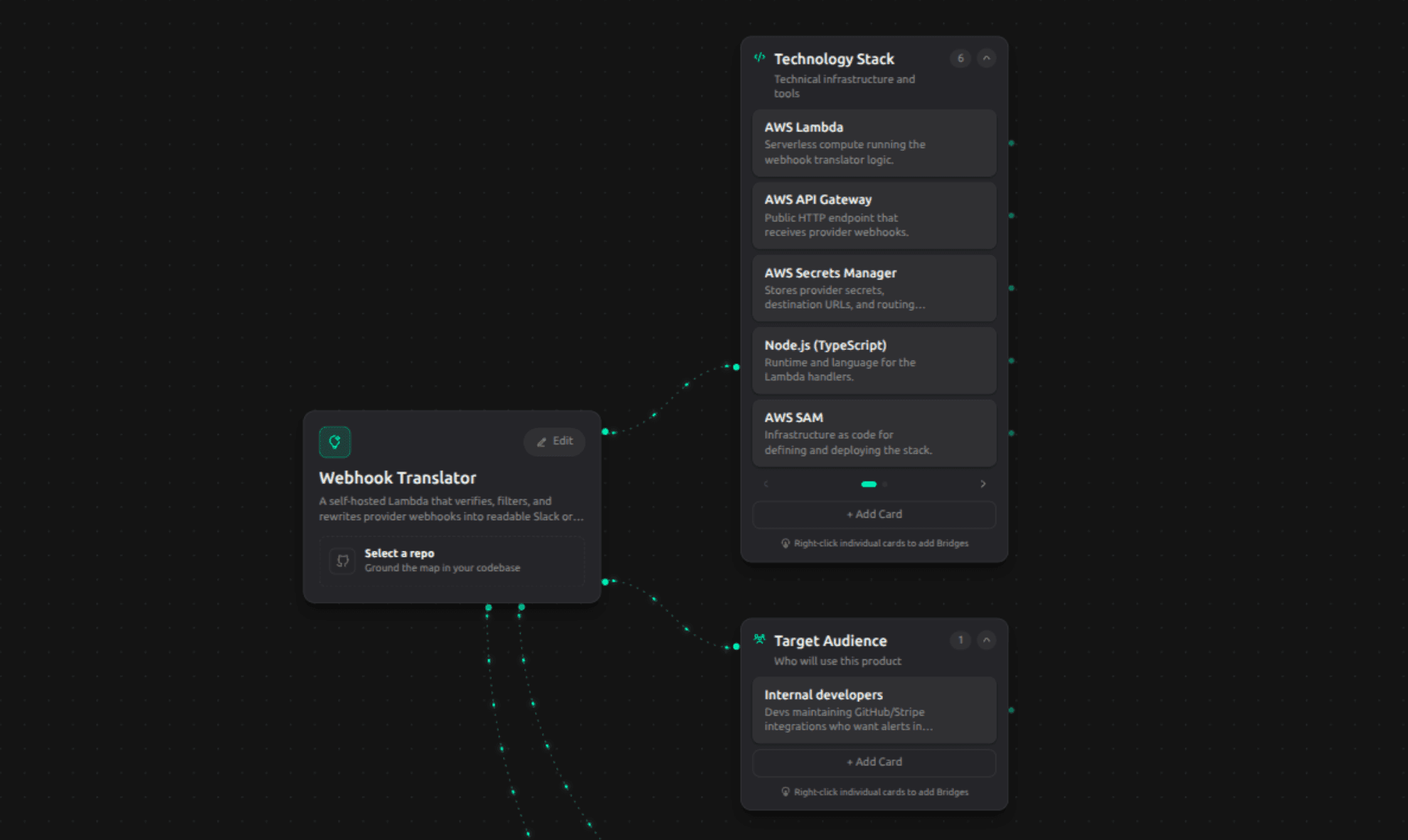The width and height of the screenshot is (1408, 840).
Task: Open the Node.js (TypeScript) card
Action: (874, 361)
